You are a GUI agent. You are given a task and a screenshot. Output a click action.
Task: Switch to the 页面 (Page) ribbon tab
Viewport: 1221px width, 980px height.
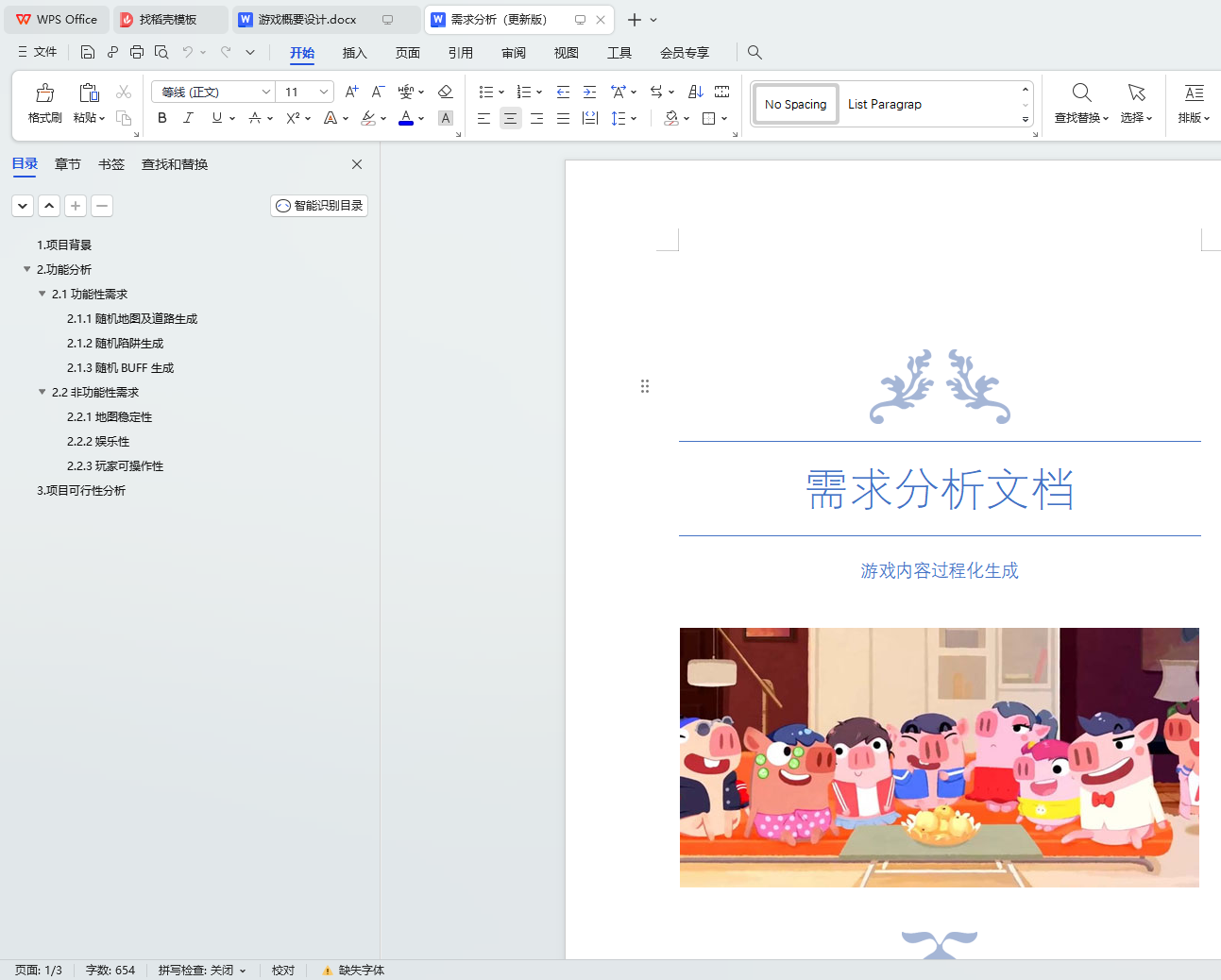[x=407, y=53]
